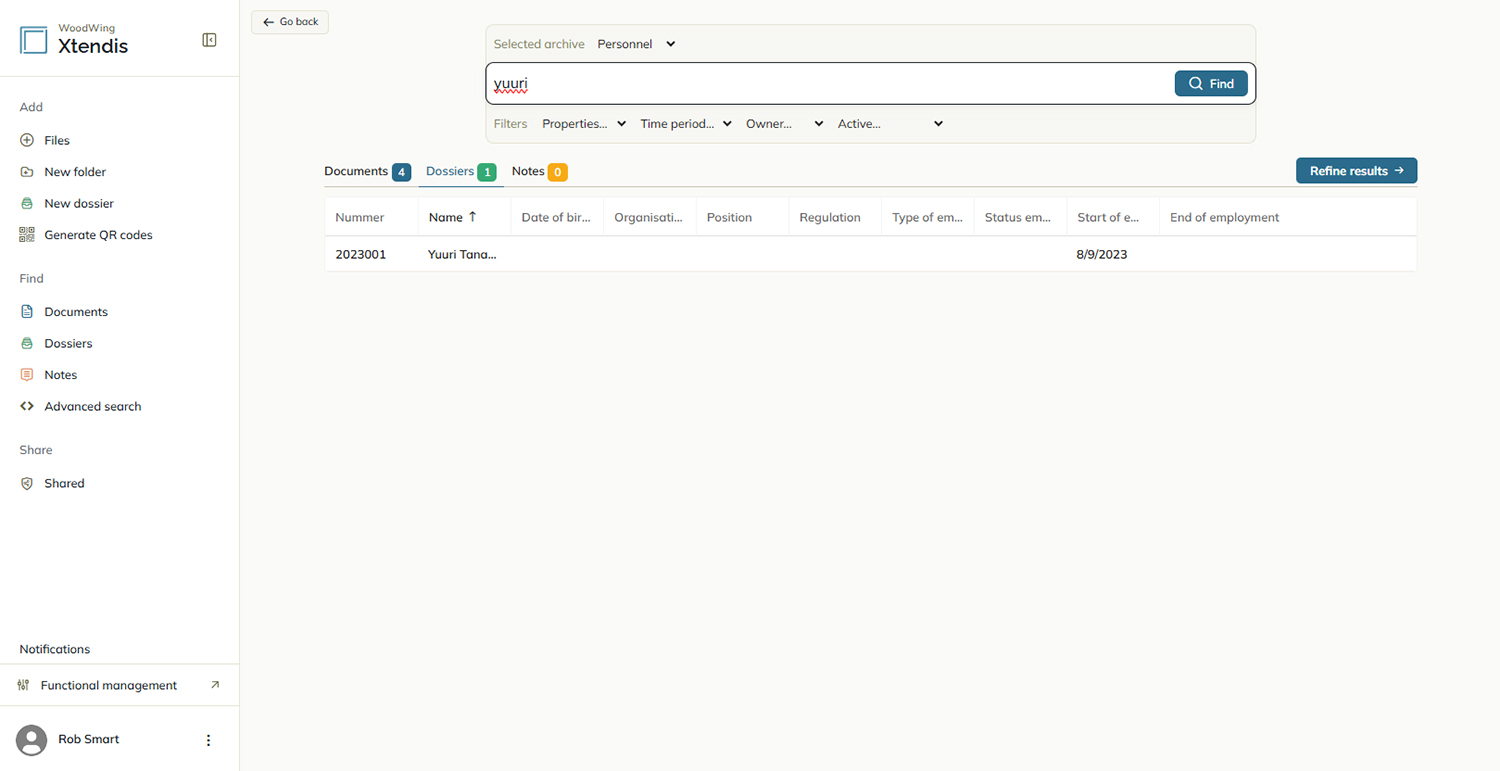This screenshot has height=771, width=1500.
Task: Open dossier number 2023001
Action: click(361, 254)
